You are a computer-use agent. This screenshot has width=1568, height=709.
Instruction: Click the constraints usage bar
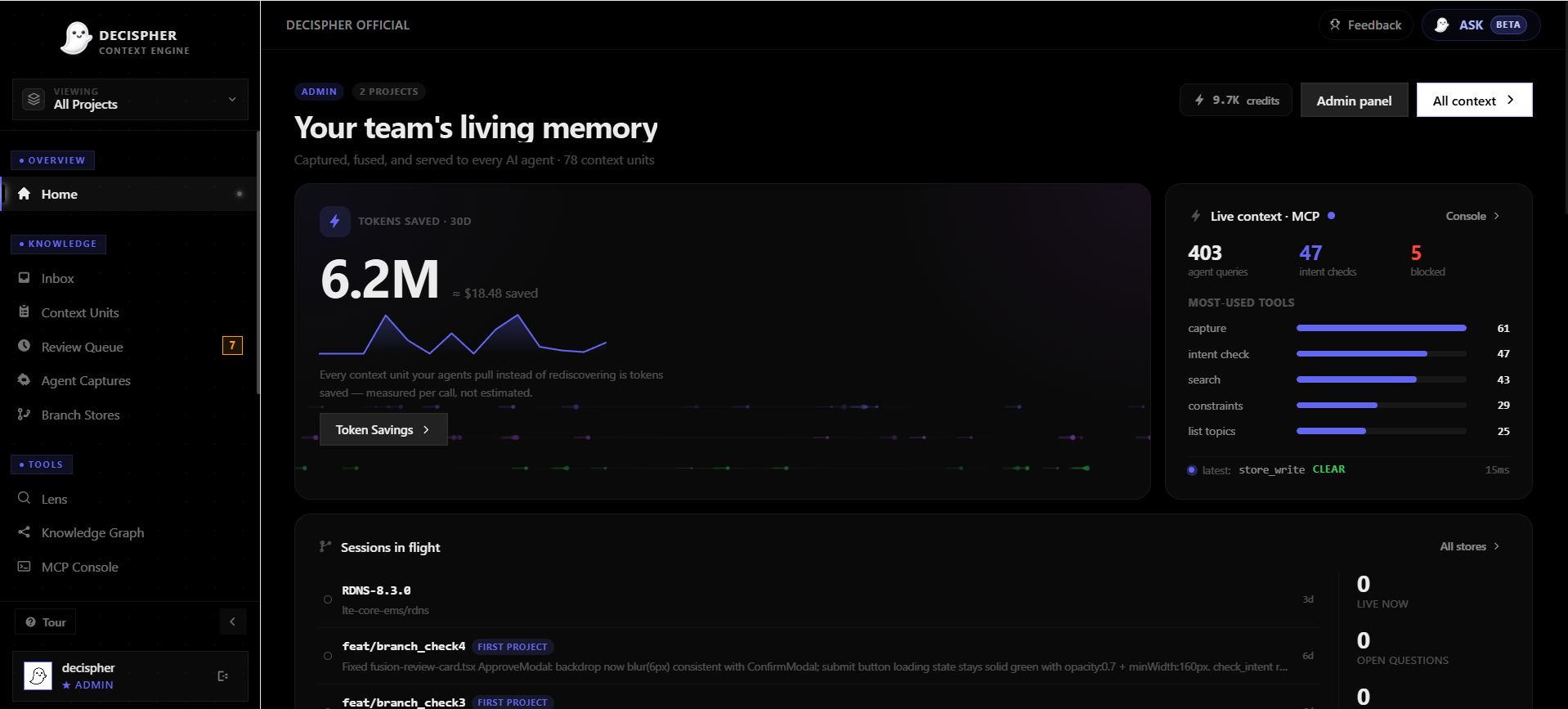point(1381,406)
